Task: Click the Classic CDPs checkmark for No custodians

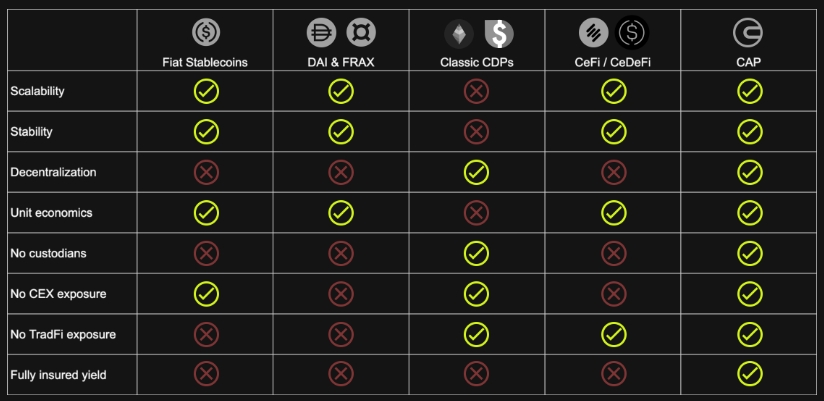Action: coord(477,253)
